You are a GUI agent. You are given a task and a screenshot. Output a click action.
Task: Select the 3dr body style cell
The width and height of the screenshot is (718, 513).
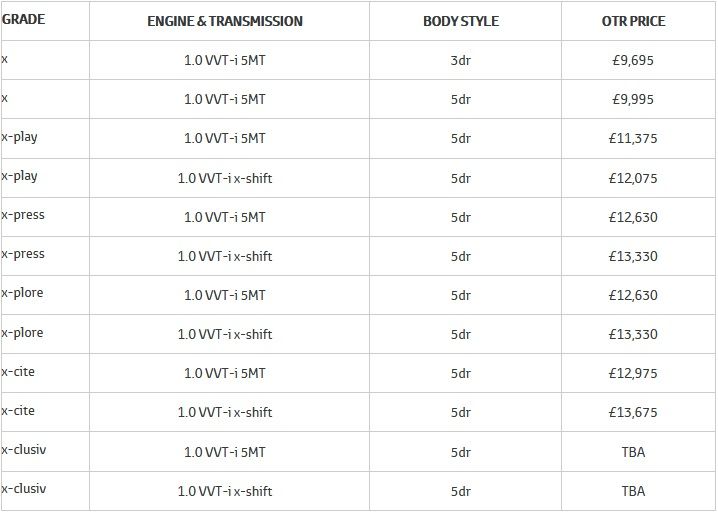click(460, 60)
